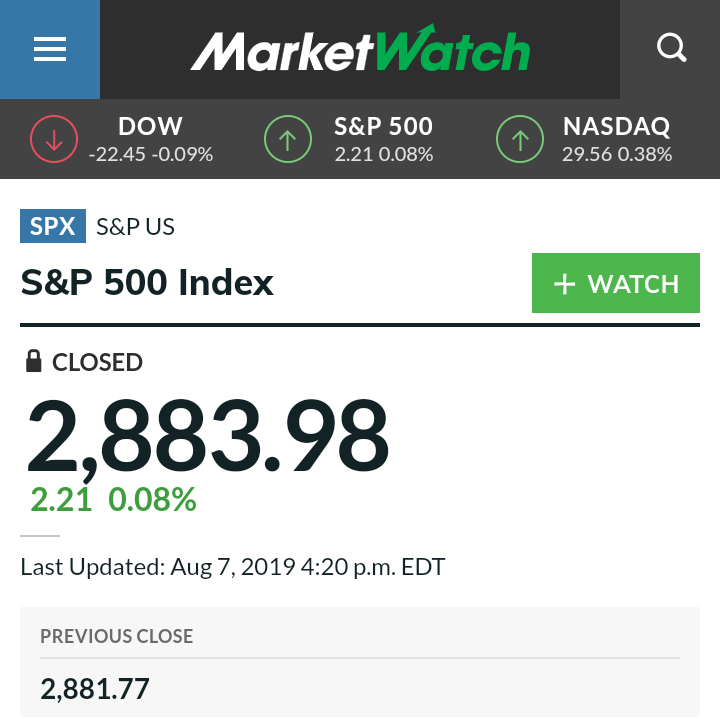Image resolution: width=720 pixels, height=719 pixels.
Task: Click the plus icon on WATCH button
Action: coord(565,284)
